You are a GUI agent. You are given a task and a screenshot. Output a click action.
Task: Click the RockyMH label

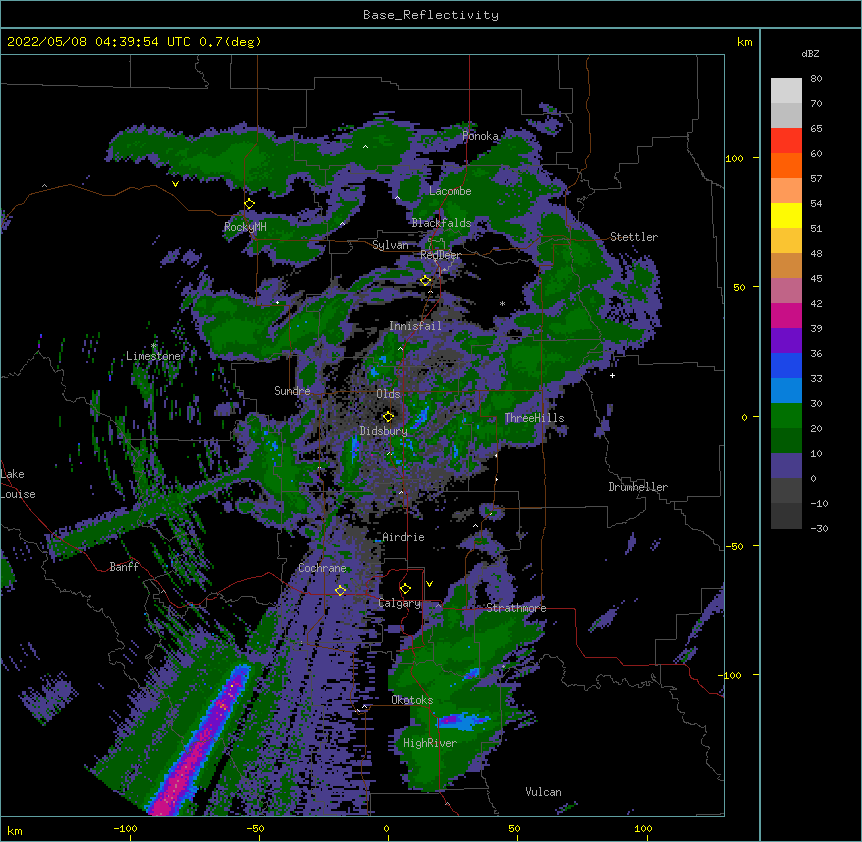pyautogui.click(x=245, y=227)
